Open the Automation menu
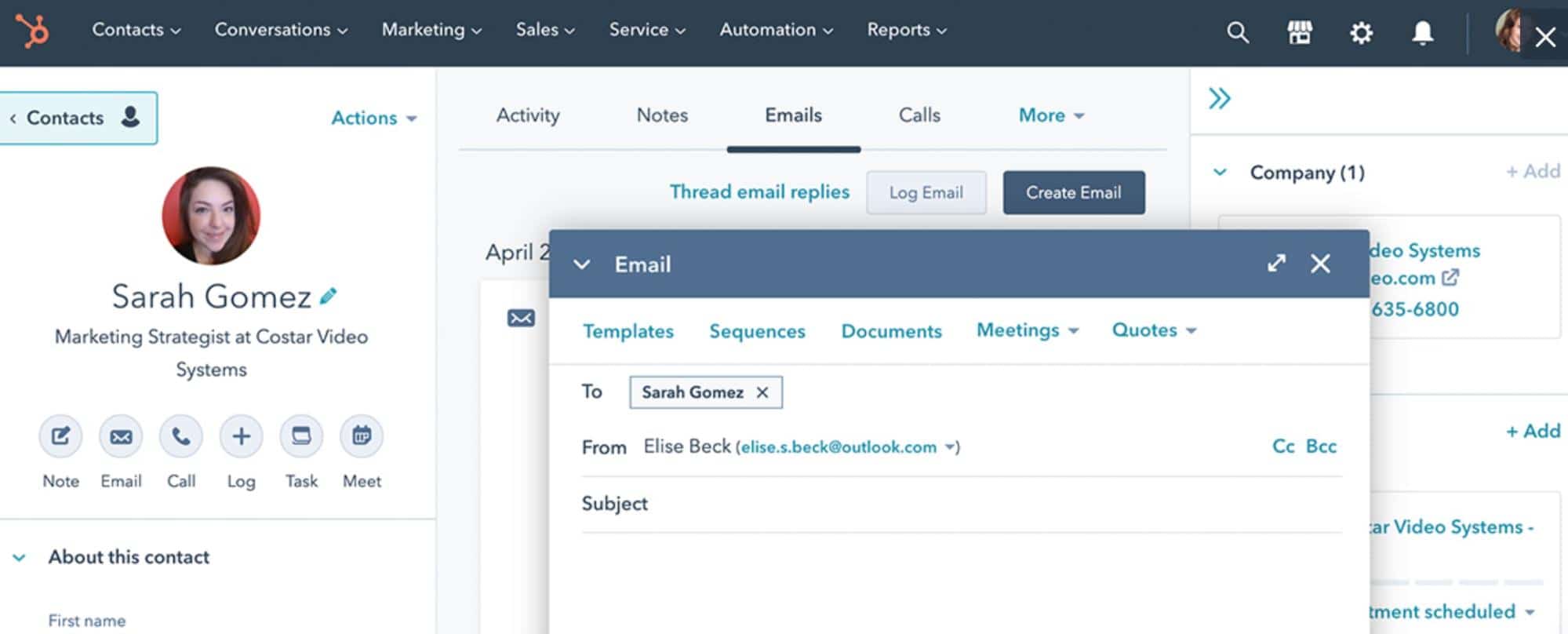1568x634 pixels. 776,30
